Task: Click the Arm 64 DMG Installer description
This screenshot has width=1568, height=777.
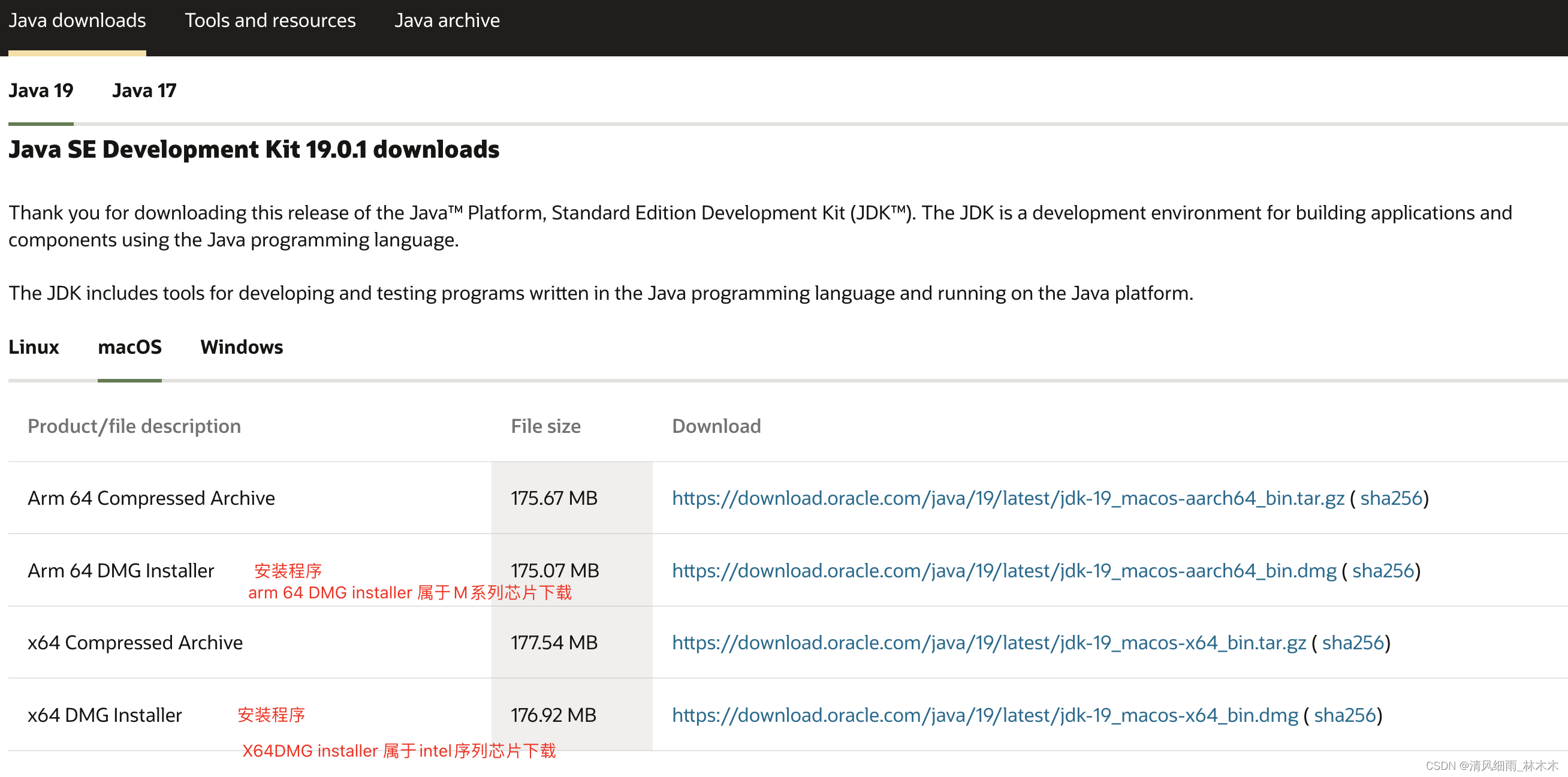Action: tap(121, 571)
